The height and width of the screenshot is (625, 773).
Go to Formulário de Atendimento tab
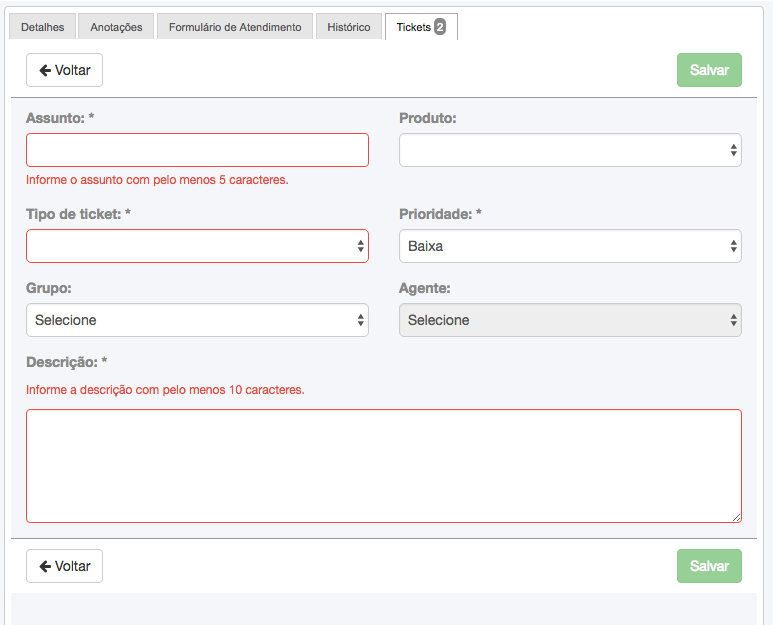tap(235, 27)
